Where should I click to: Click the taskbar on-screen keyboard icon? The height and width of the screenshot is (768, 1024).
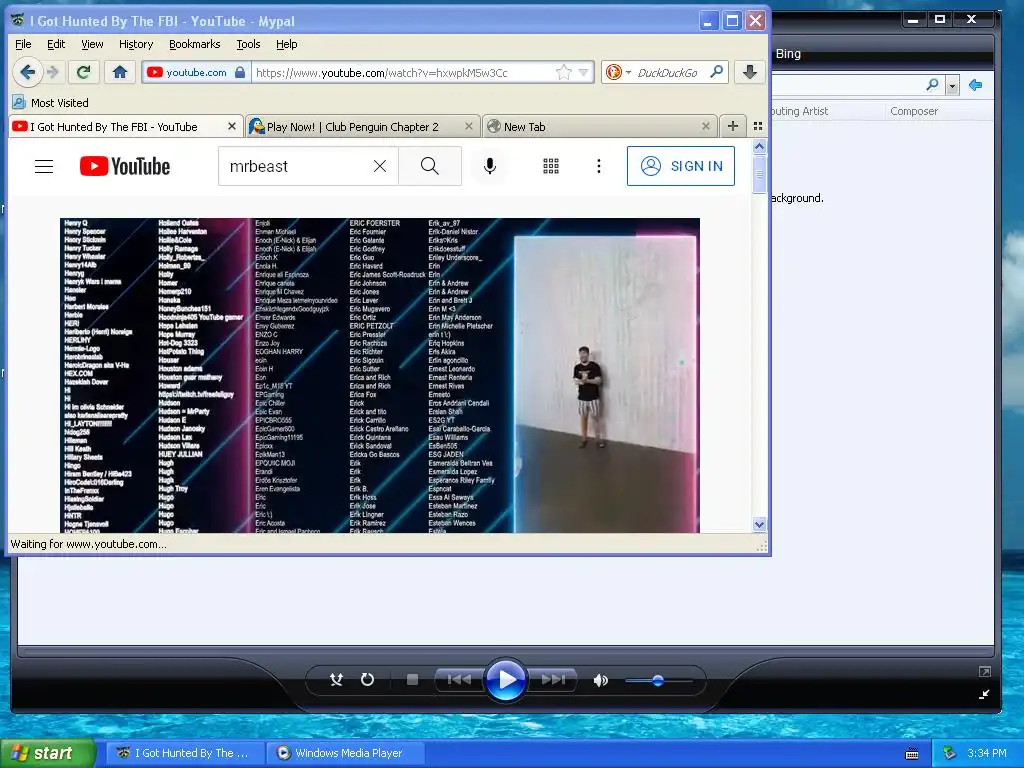(x=912, y=754)
